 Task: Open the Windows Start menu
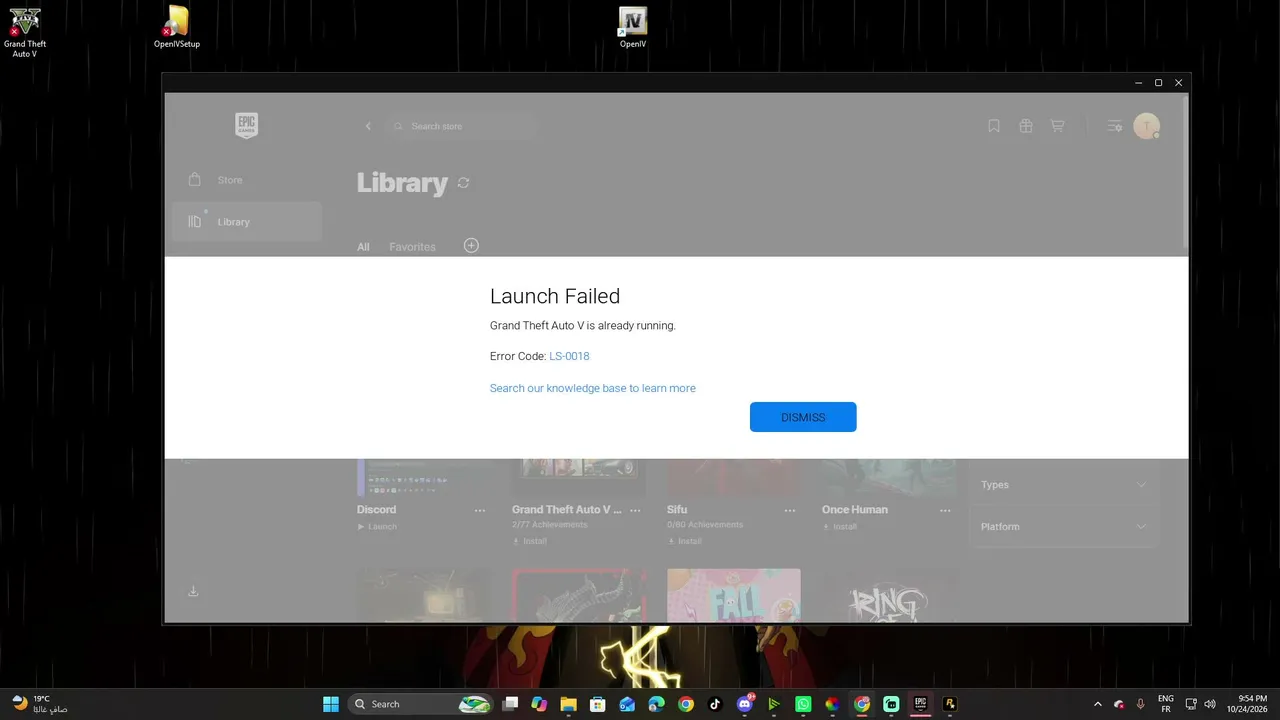pyautogui.click(x=331, y=704)
